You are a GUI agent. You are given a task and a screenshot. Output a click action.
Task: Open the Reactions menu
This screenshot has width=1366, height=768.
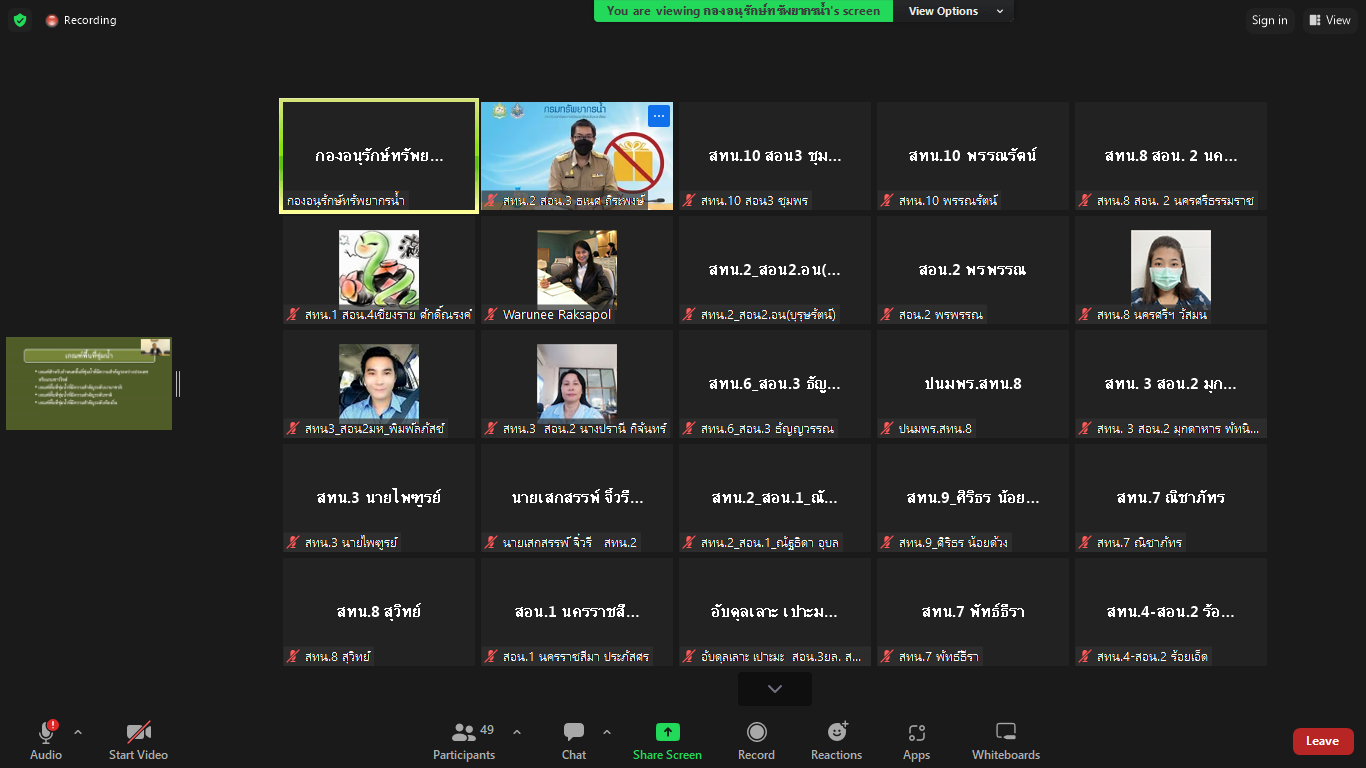click(x=836, y=733)
